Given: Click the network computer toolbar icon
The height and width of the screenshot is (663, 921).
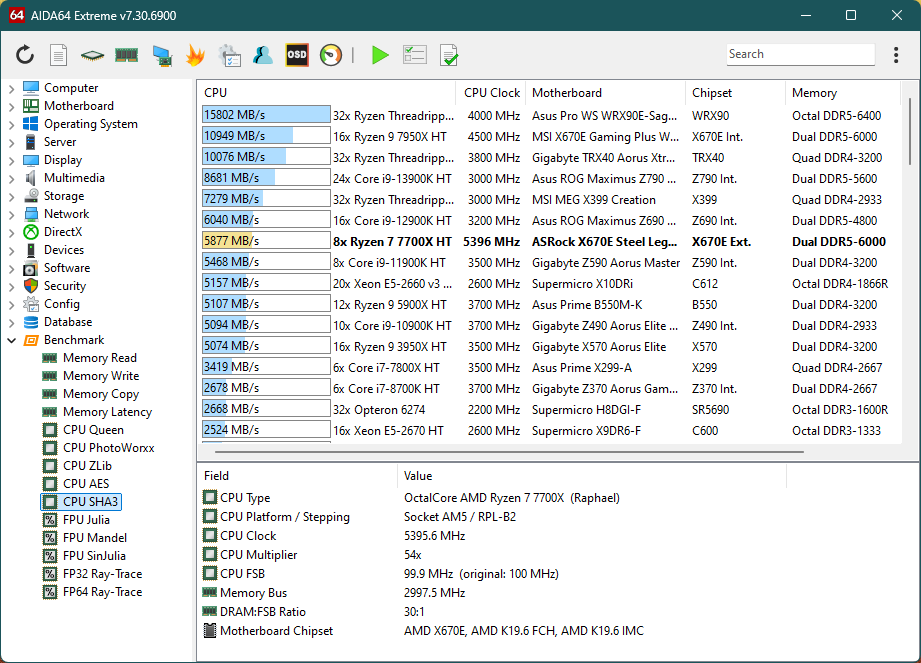Looking at the screenshot, I should click(x=162, y=55).
